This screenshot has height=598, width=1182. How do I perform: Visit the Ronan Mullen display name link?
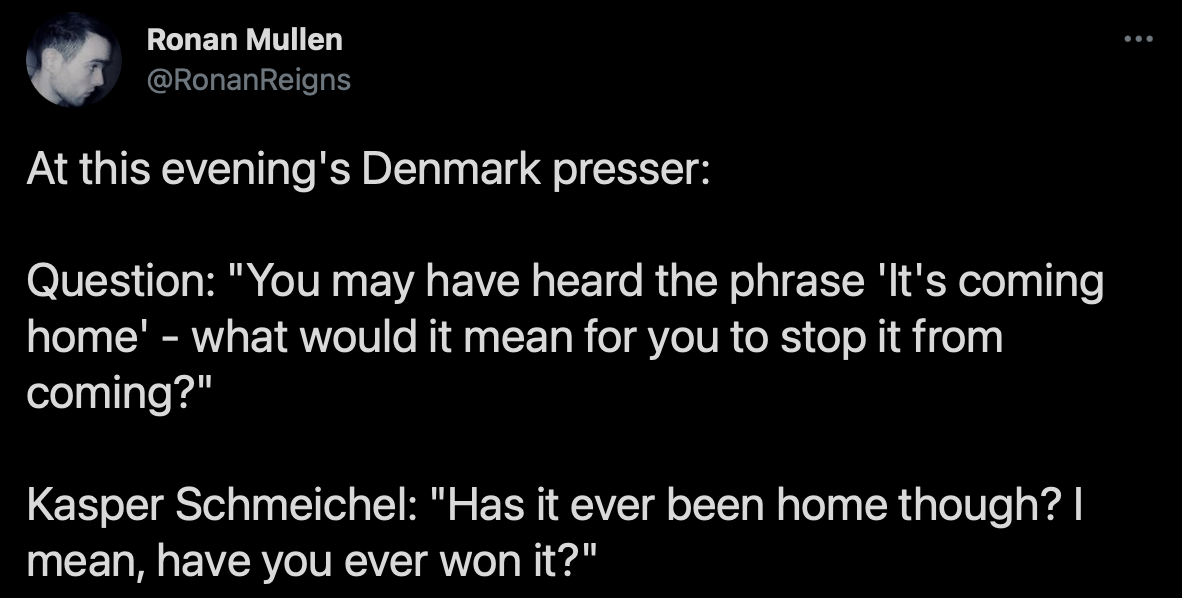pos(244,39)
